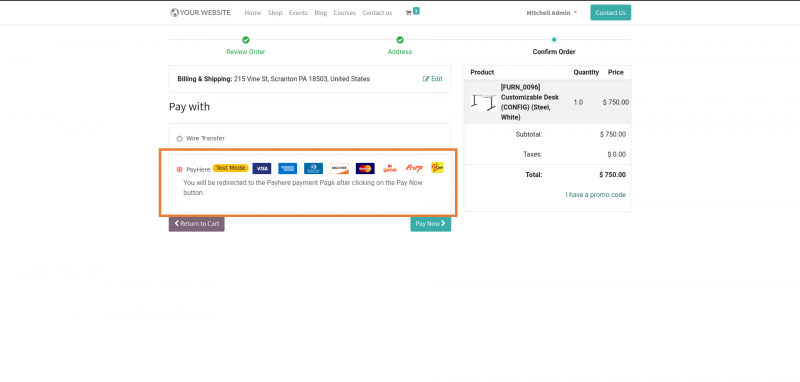Select the Wire Transfer payment option
The image size is (800, 382).
point(180,139)
